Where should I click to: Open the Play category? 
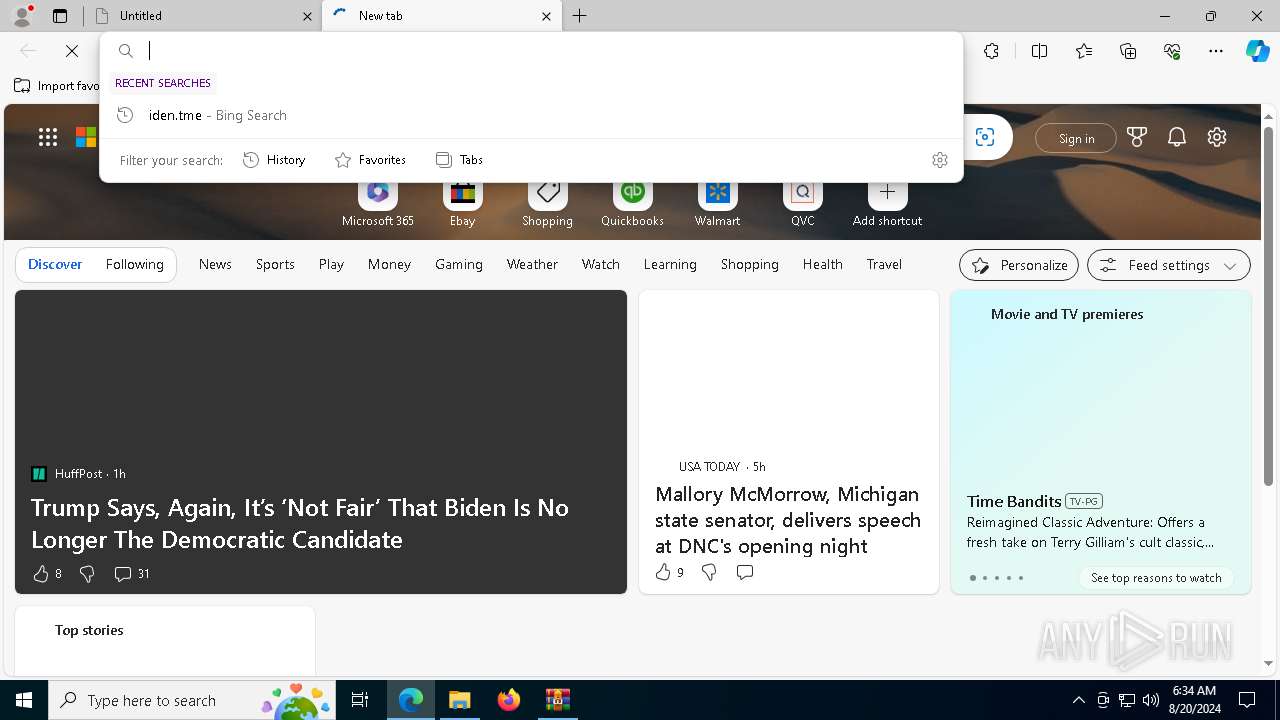pos(331,264)
